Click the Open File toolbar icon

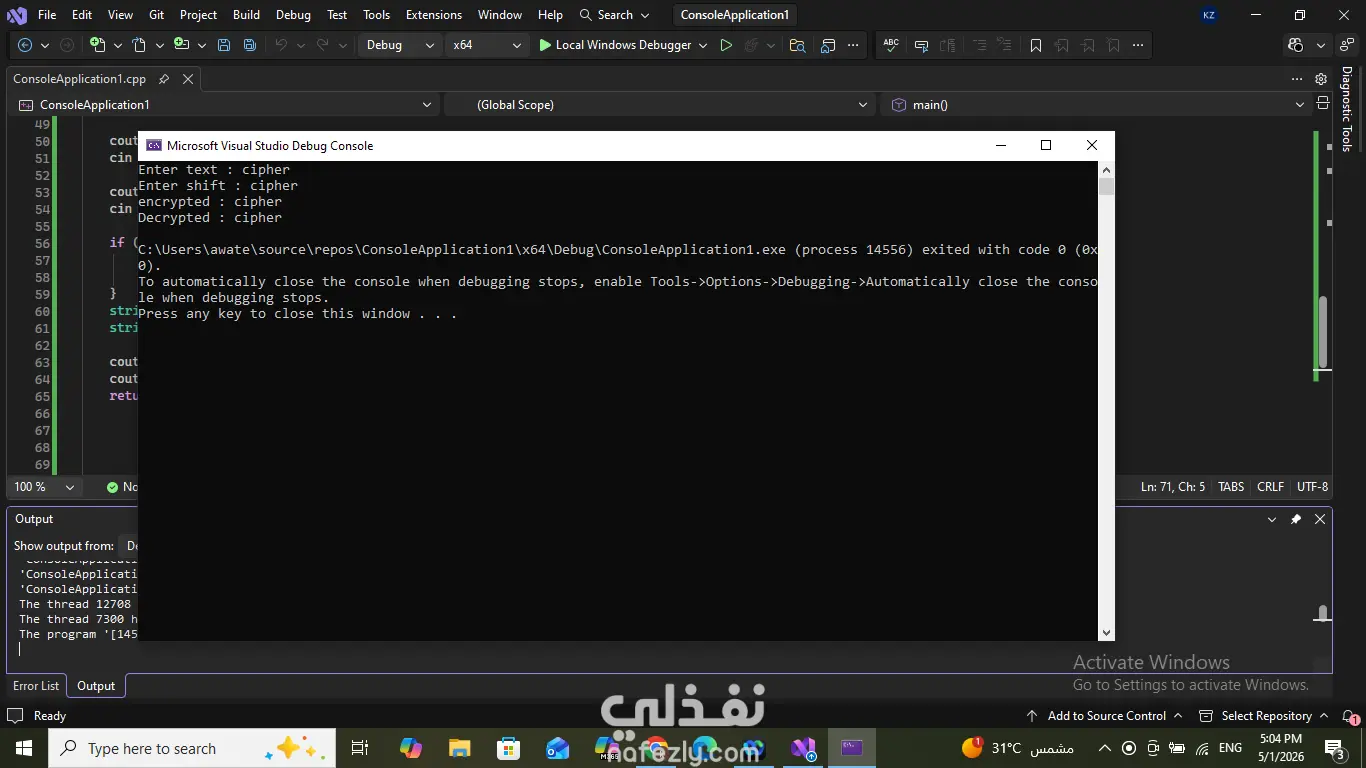point(138,45)
